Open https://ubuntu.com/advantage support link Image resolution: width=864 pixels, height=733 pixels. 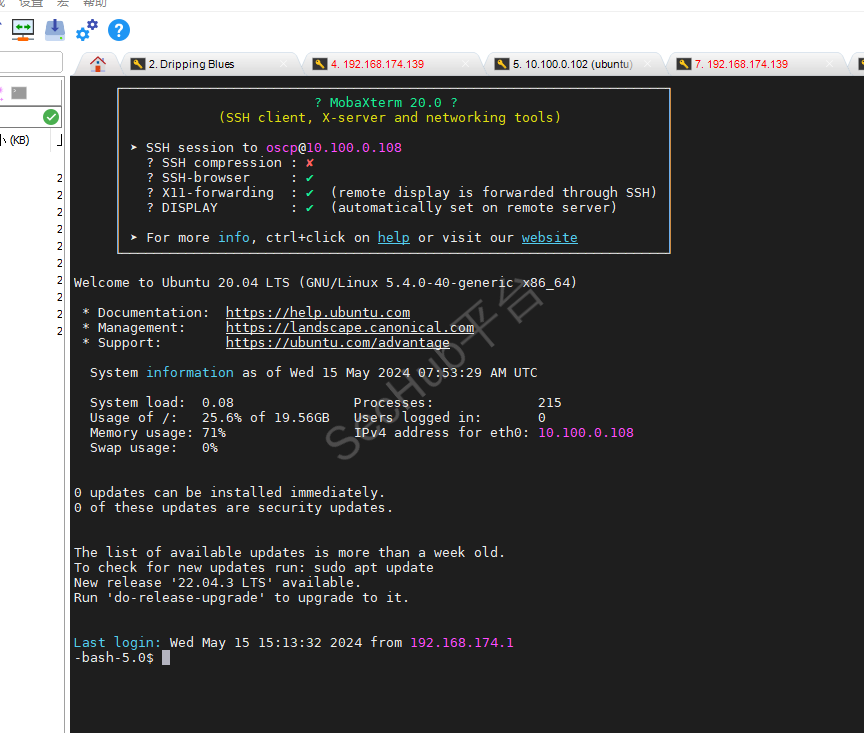point(338,343)
